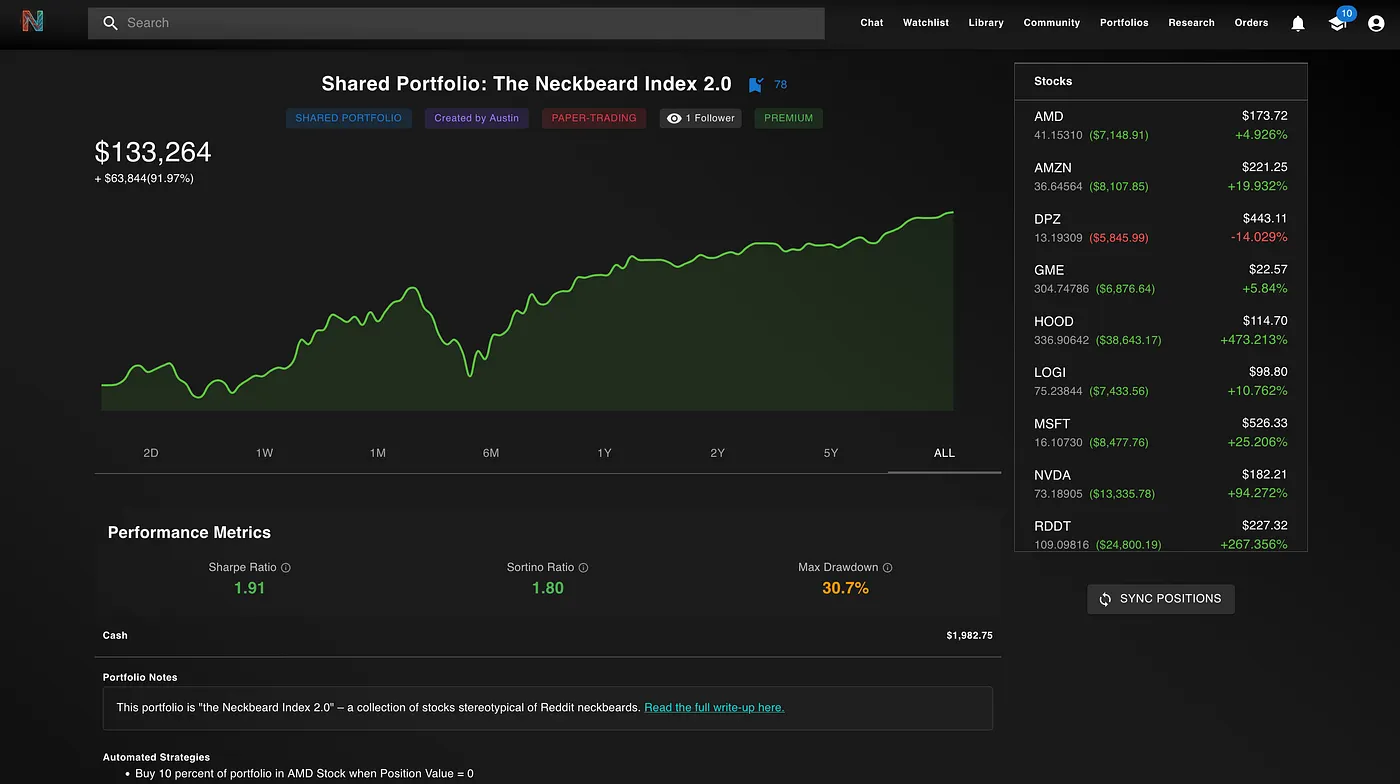Open the Research page
The width and height of the screenshot is (1400, 784).
point(1192,23)
